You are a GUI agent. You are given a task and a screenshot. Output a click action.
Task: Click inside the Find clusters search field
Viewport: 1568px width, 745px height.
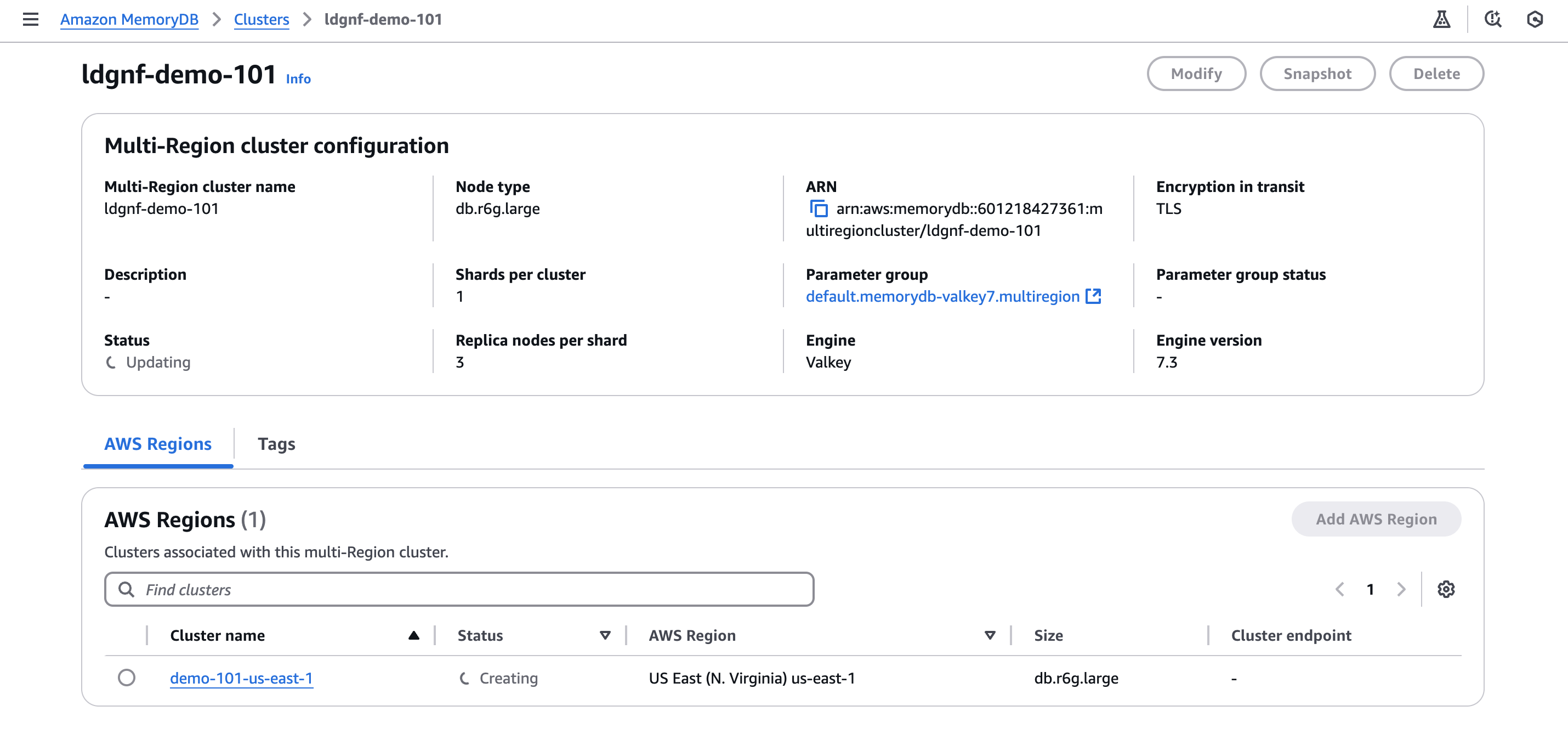pos(426,589)
